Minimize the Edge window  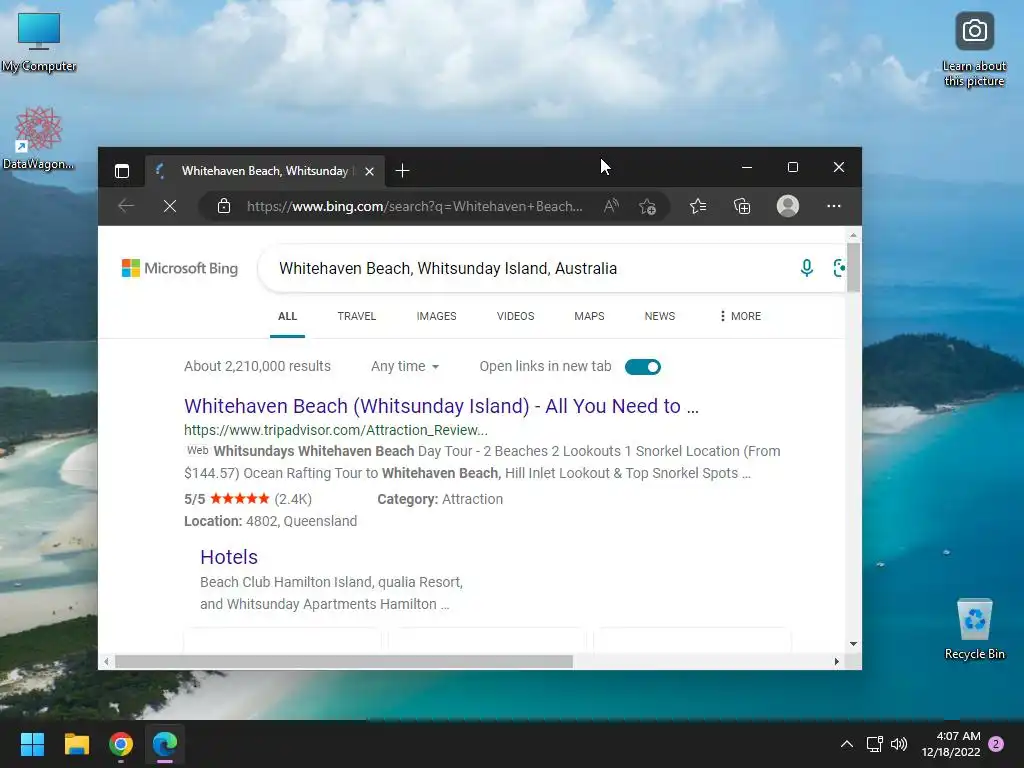[746, 167]
